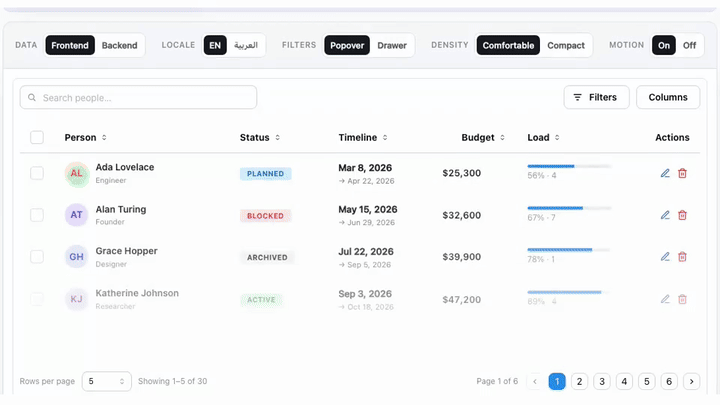Focus the Search people input field
720x405 pixels.
[x=138, y=97]
